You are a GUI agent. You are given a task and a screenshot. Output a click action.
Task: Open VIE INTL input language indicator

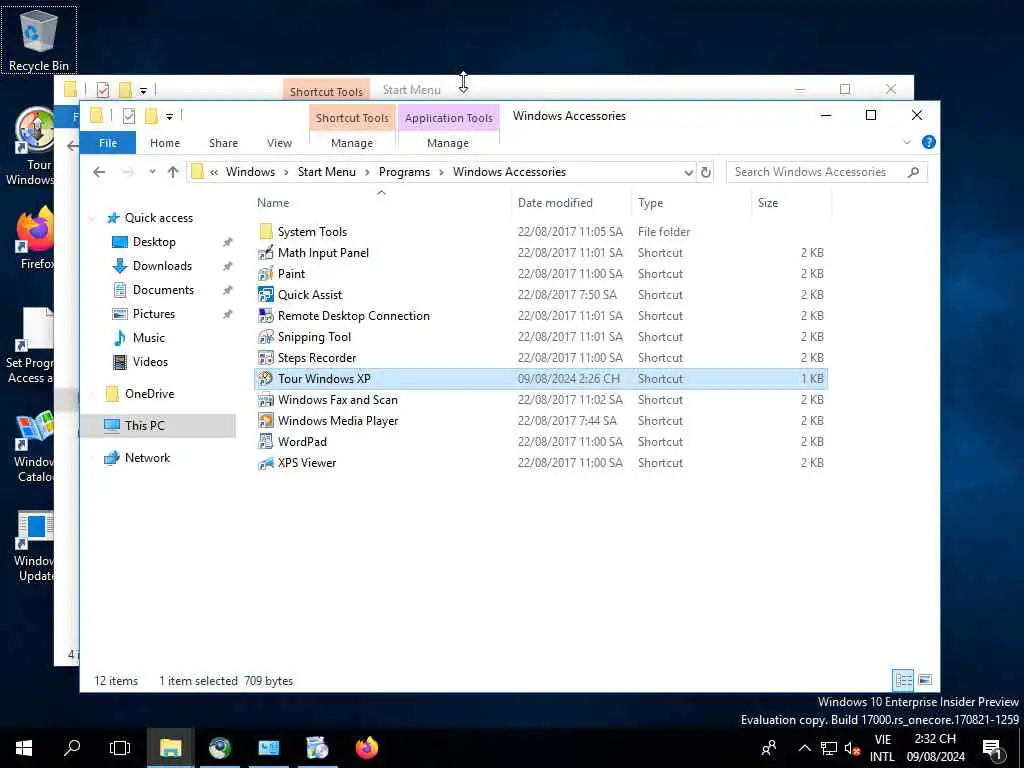pyautogui.click(x=882, y=748)
